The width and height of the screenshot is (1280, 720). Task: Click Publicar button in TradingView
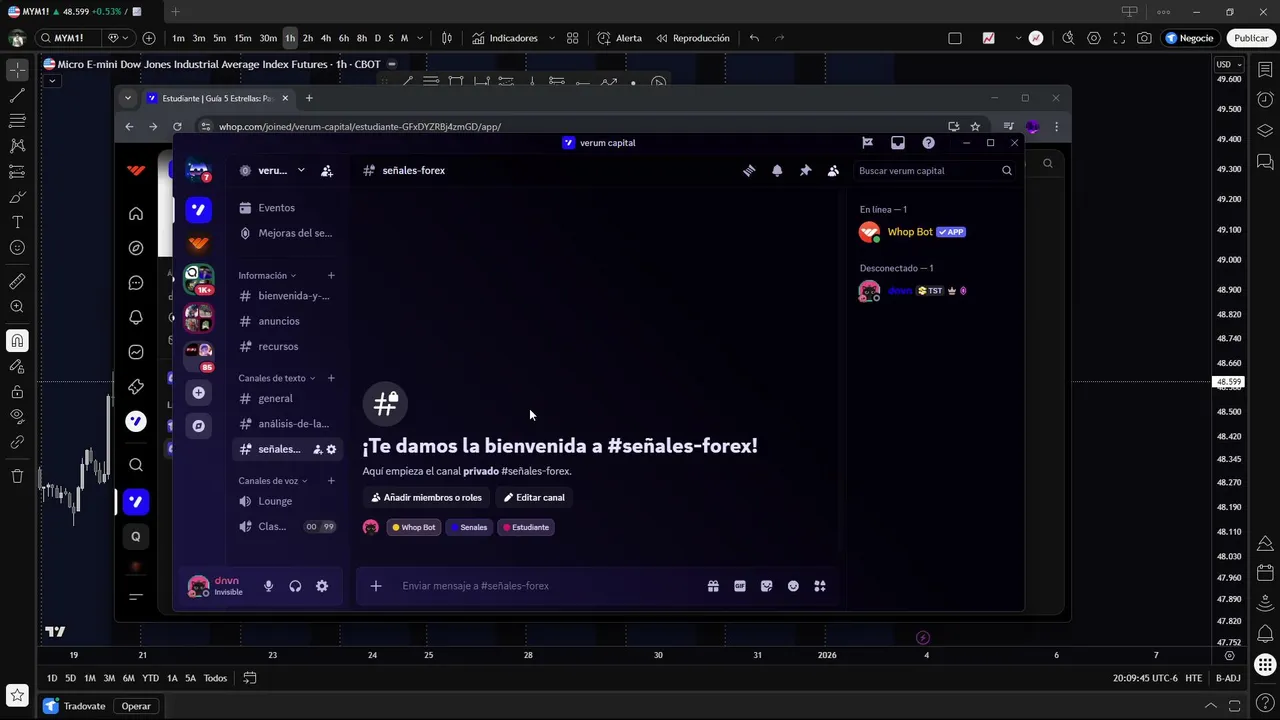(1251, 38)
